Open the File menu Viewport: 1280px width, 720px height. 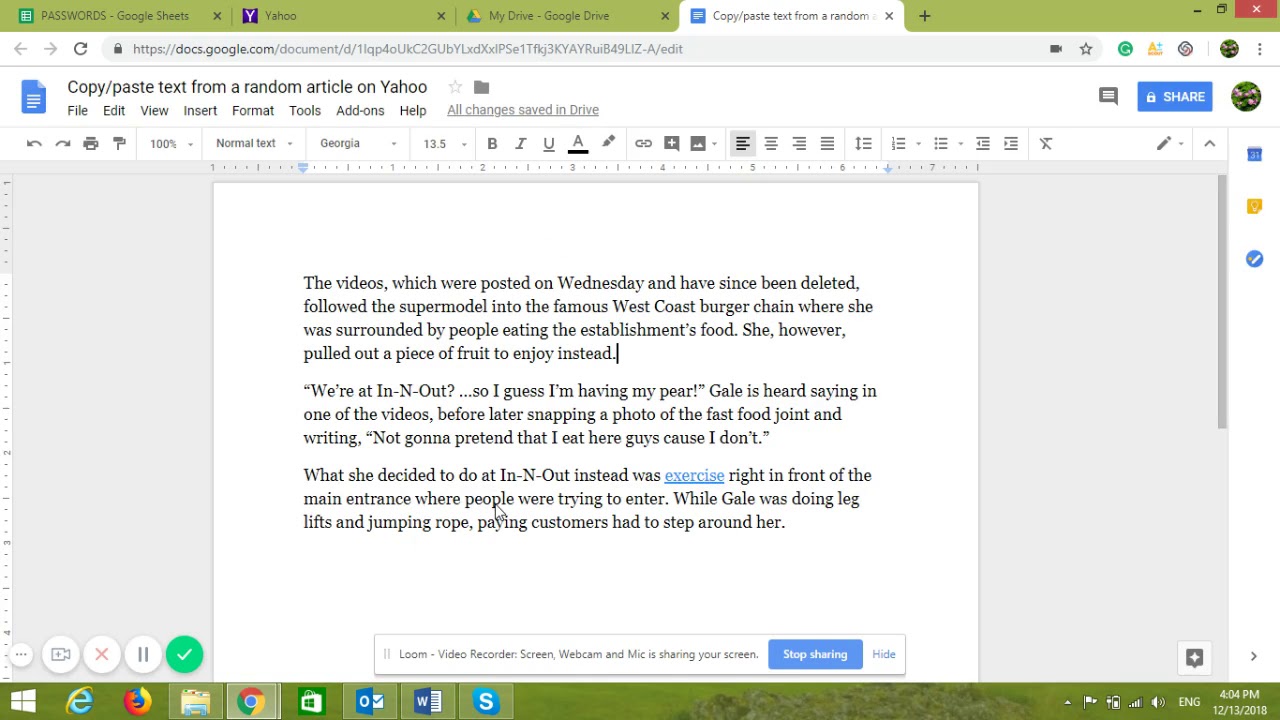point(77,111)
